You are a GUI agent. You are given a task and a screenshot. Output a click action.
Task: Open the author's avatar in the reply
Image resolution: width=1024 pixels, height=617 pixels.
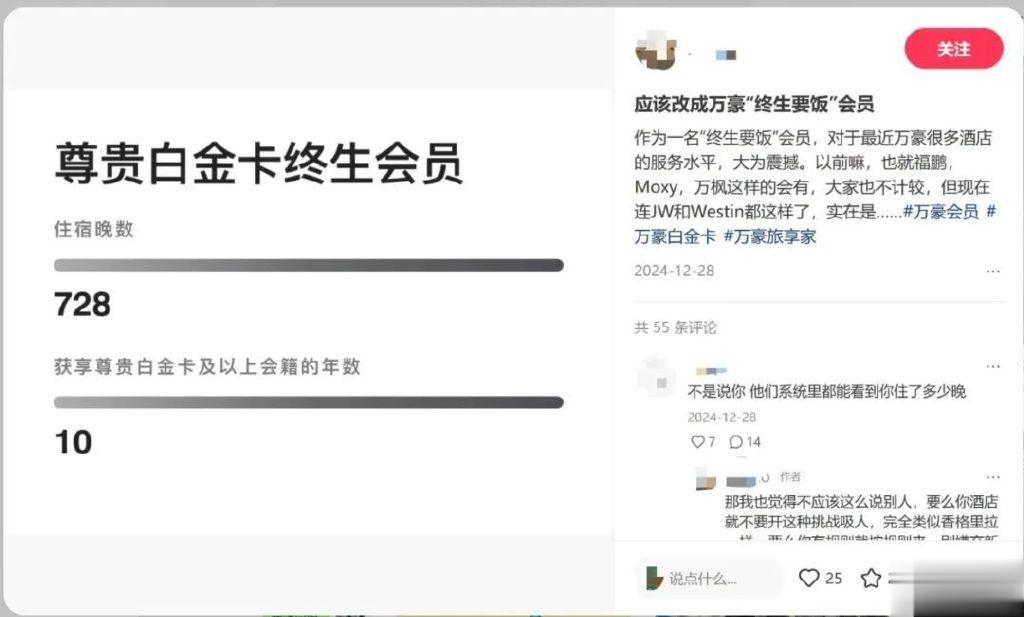pos(706,479)
